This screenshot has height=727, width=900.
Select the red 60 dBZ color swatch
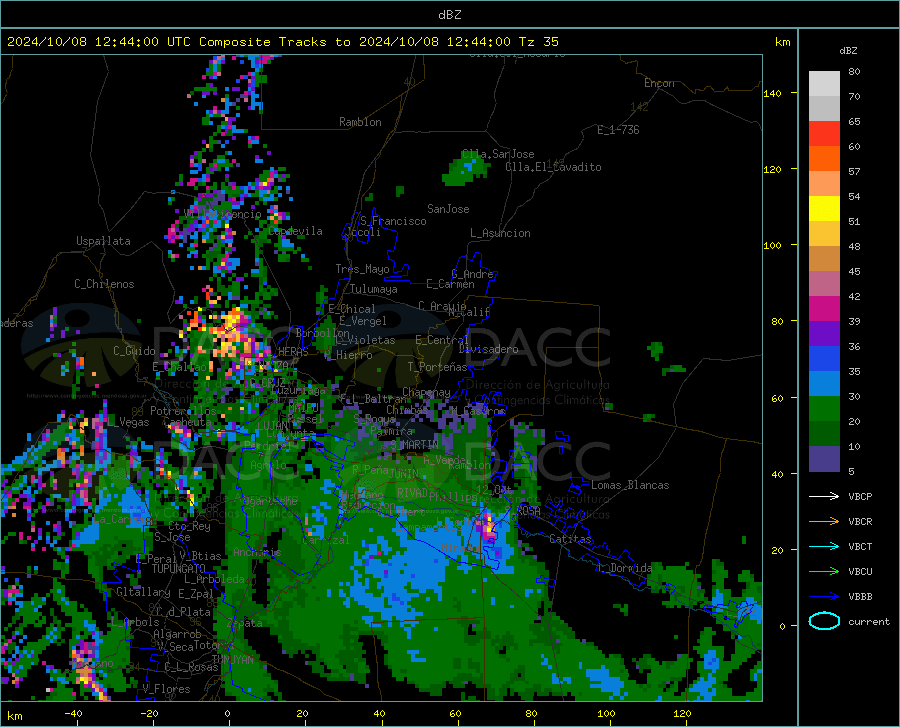click(824, 134)
